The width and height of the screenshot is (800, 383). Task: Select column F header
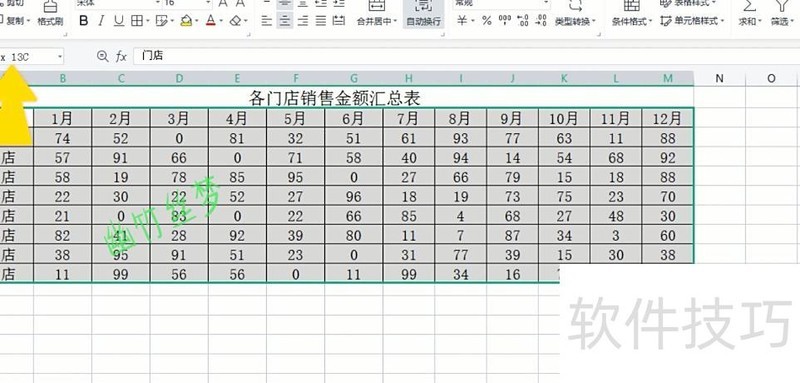click(x=295, y=78)
